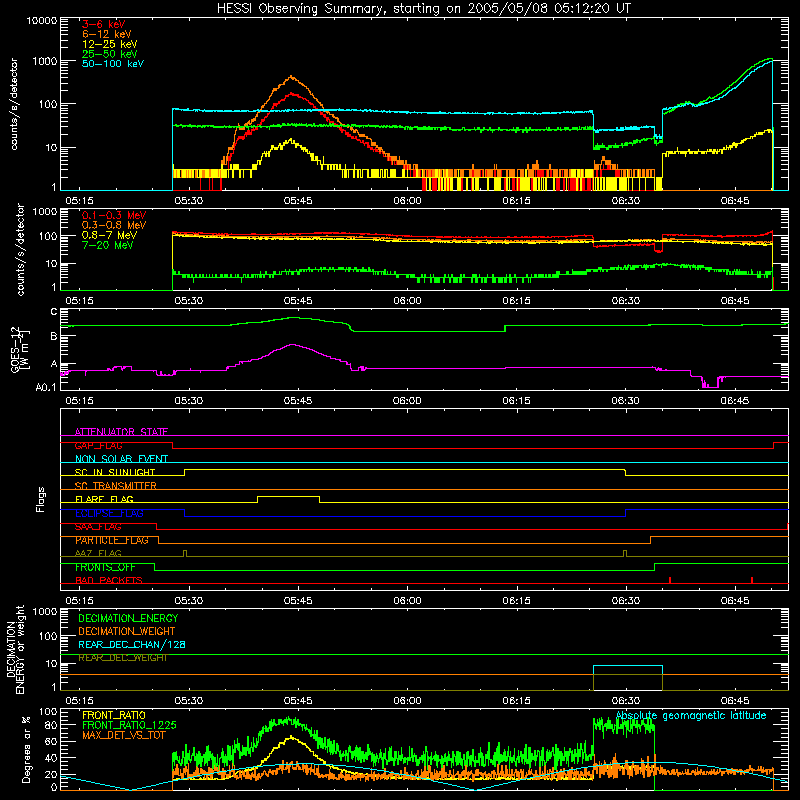The height and width of the screenshot is (800, 800).
Task: Click the 6-12 keV flare peak
Action: click(291, 77)
